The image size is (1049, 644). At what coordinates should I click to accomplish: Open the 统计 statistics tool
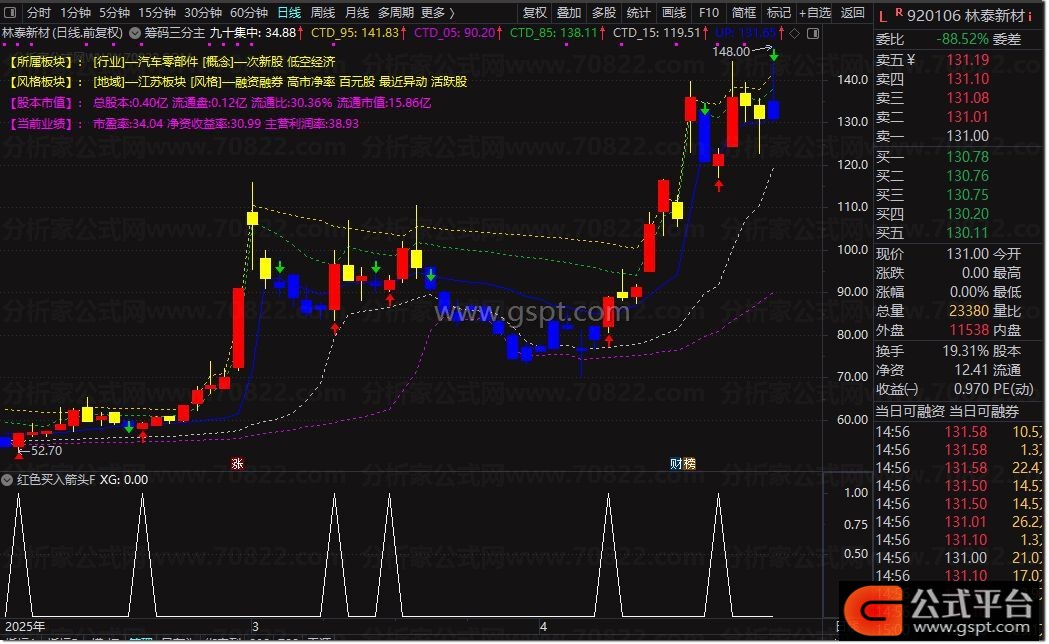click(x=638, y=13)
